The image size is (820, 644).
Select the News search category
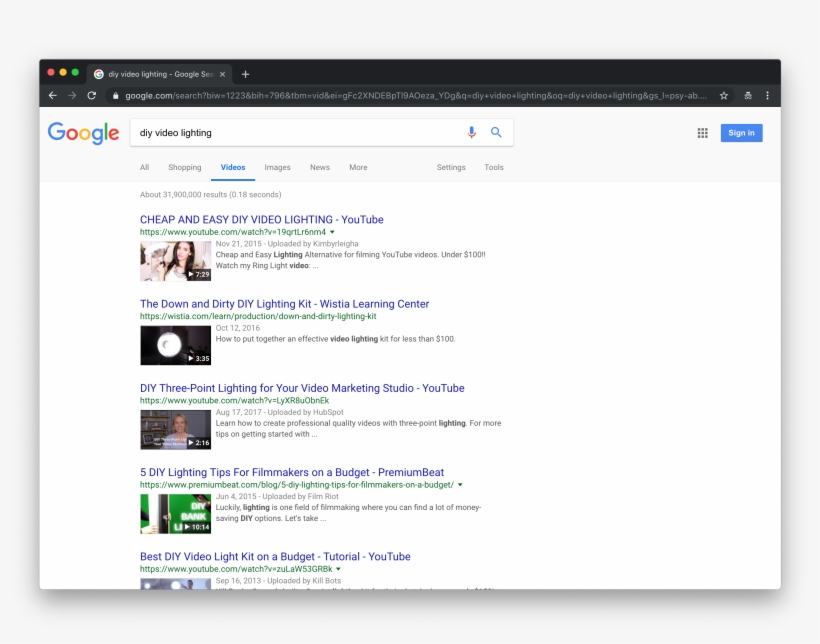[x=320, y=167]
